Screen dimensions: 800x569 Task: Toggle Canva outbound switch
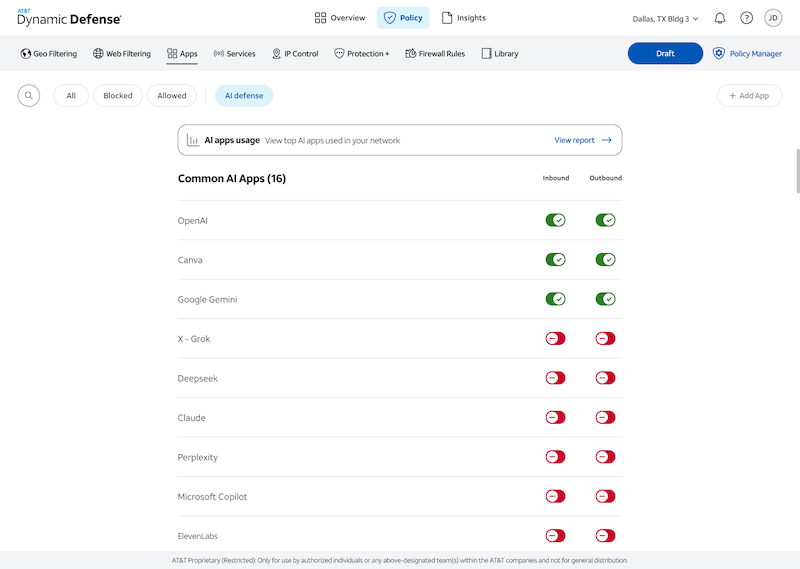point(606,259)
